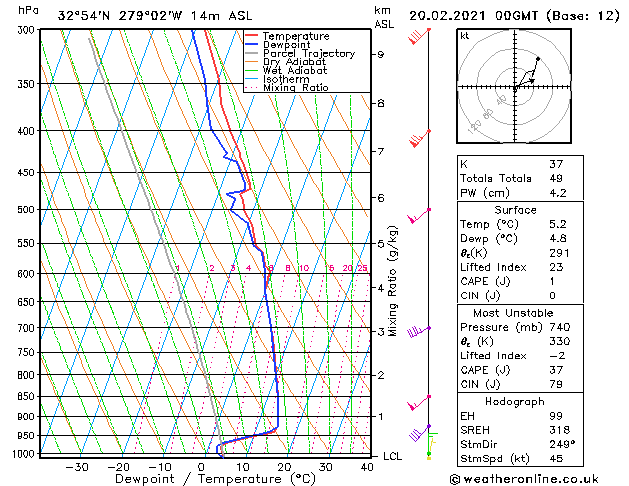
Task: Click the LCL marker label
Action: pyautogui.click(x=392, y=456)
